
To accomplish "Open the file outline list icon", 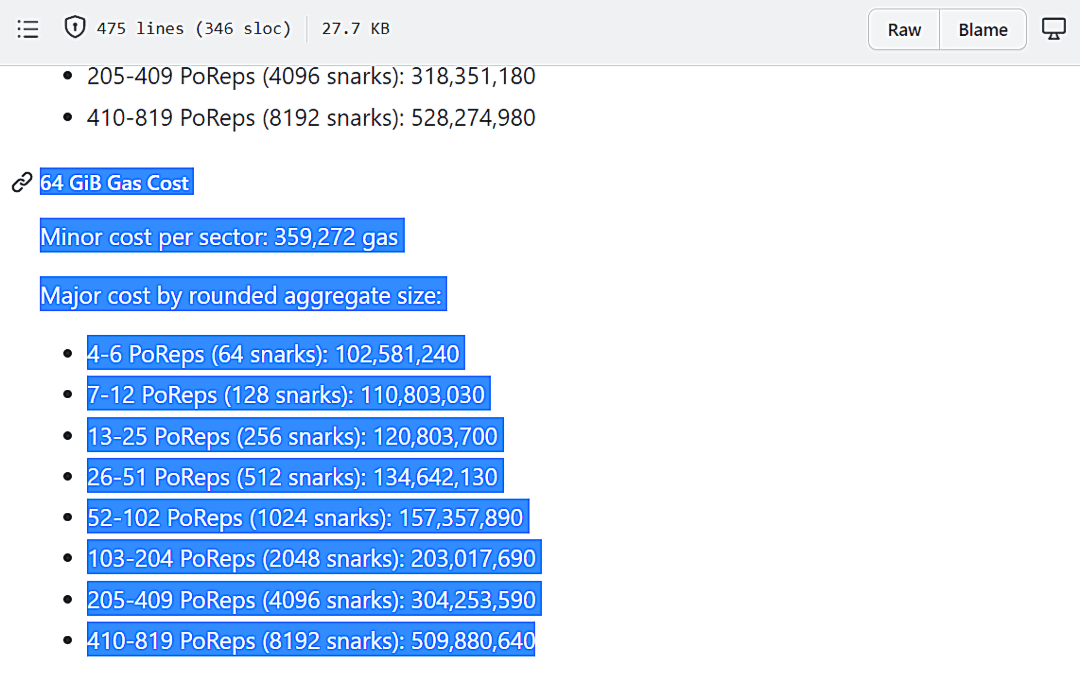I will coord(28,29).
